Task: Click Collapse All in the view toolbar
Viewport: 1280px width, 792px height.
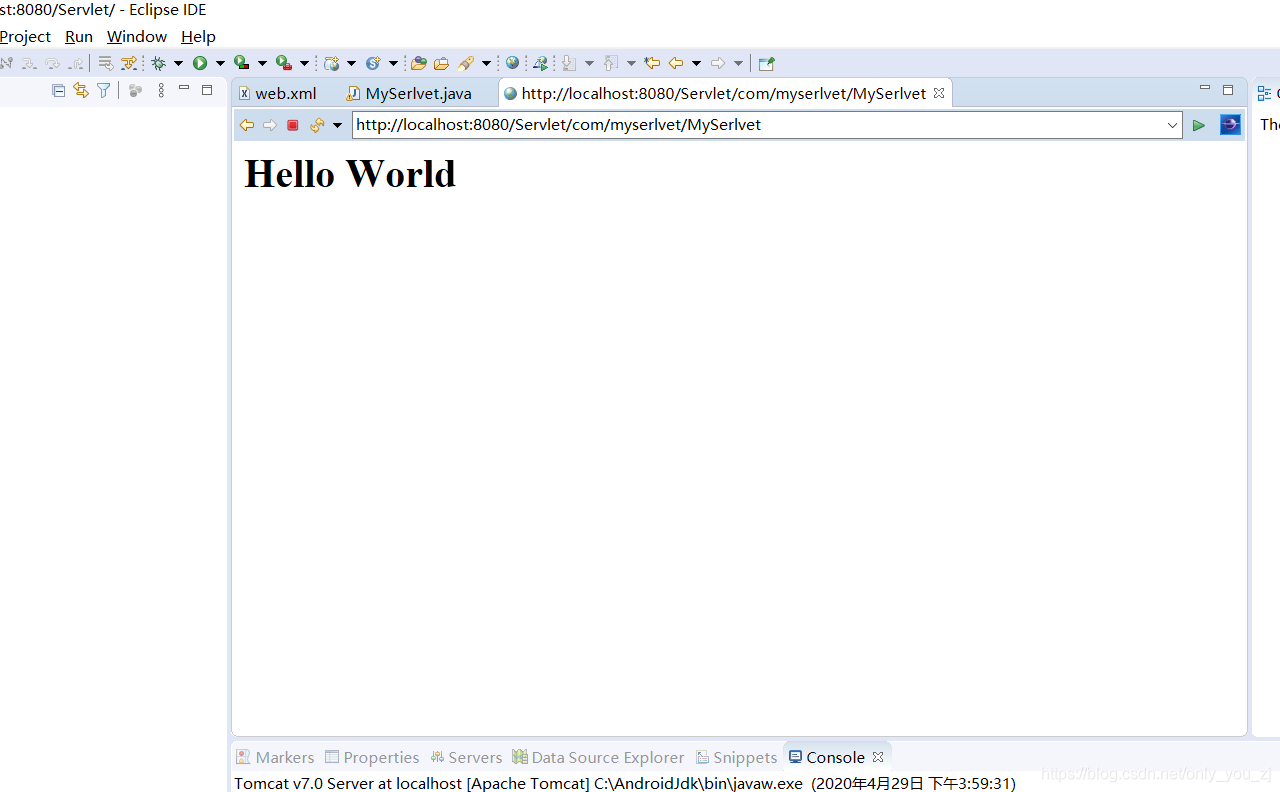Action: pyautogui.click(x=57, y=90)
